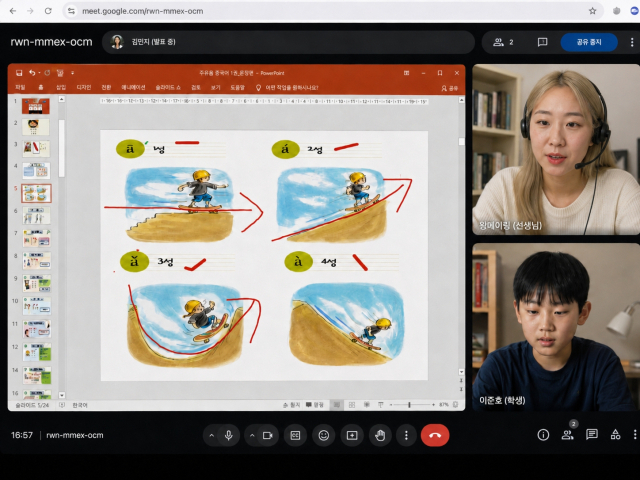The image size is (640, 480).
Task: Open the 도움말 ribbon tab
Action: [238, 88]
